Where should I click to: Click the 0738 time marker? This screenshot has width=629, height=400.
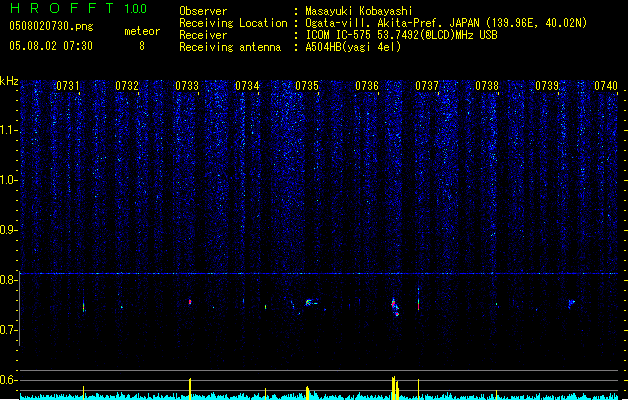pyautogui.click(x=487, y=86)
